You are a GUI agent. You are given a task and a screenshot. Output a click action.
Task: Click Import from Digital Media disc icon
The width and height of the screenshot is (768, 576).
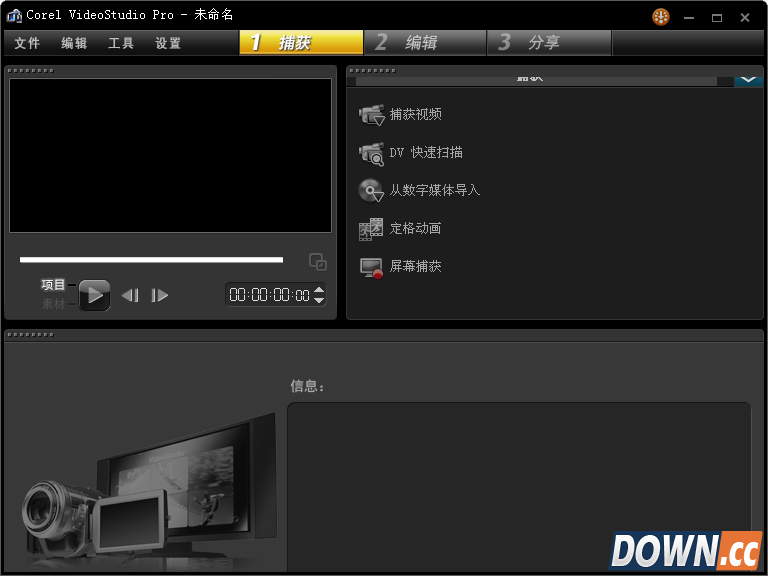tap(371, 191)
